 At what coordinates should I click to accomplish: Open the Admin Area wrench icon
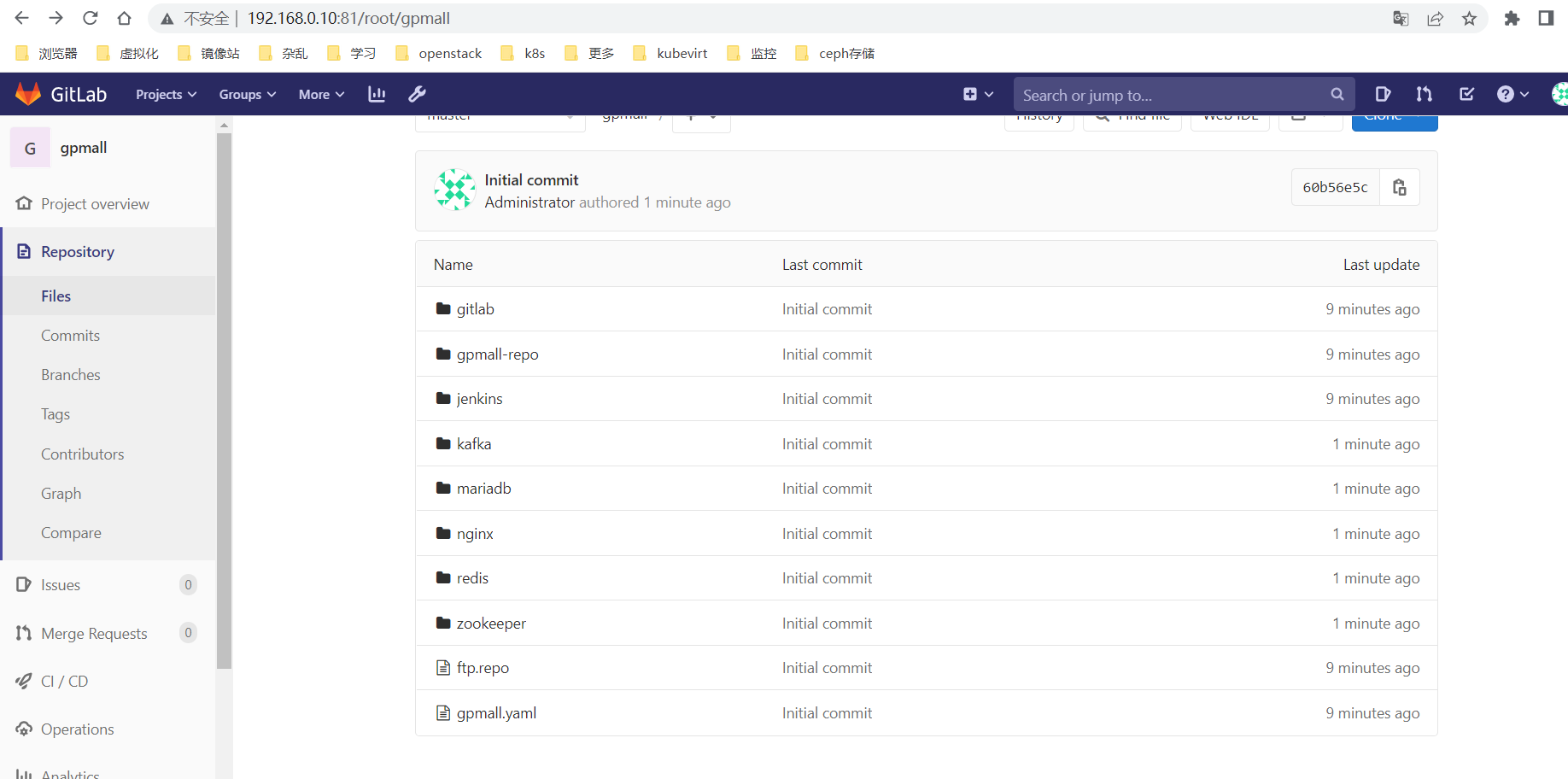(417, 94)
